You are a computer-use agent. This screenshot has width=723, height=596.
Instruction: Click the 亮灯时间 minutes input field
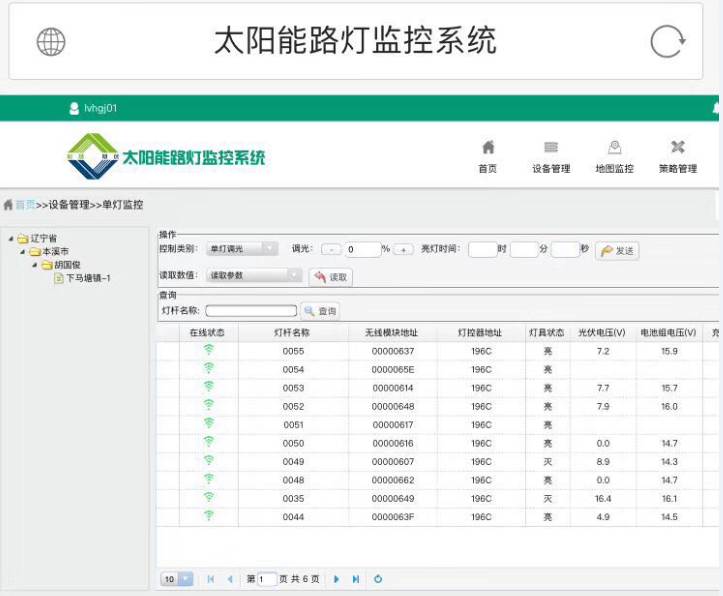pos(524,249)
